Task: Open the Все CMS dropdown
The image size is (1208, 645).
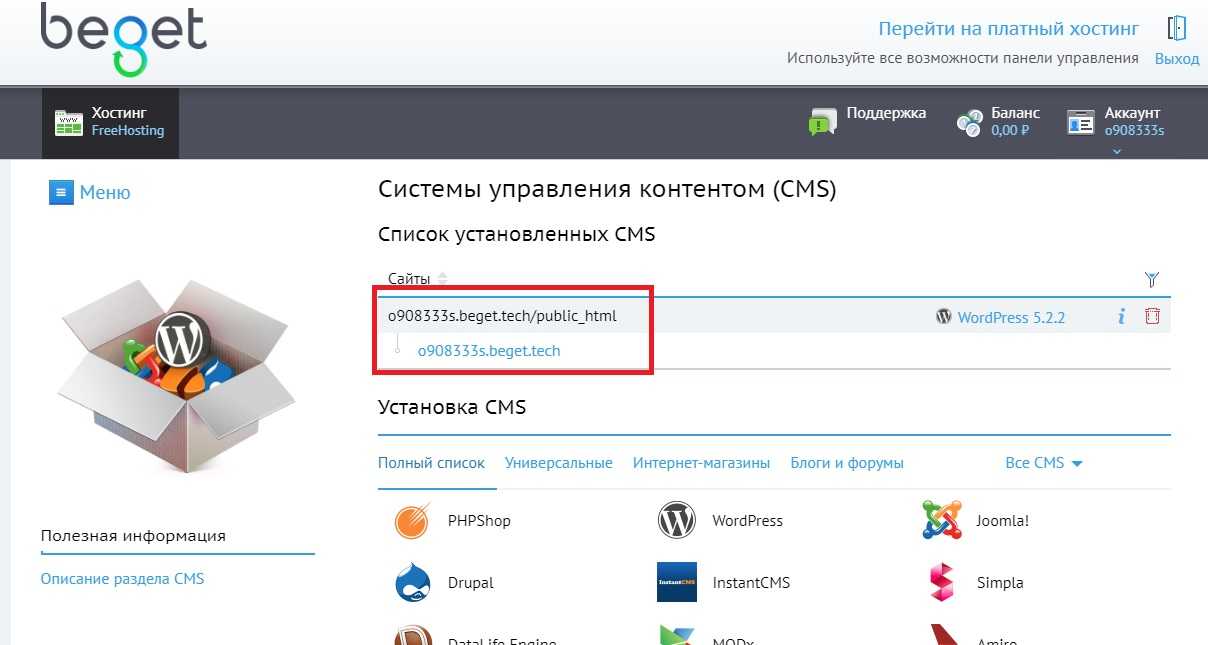Action: tap(1044, 463)
